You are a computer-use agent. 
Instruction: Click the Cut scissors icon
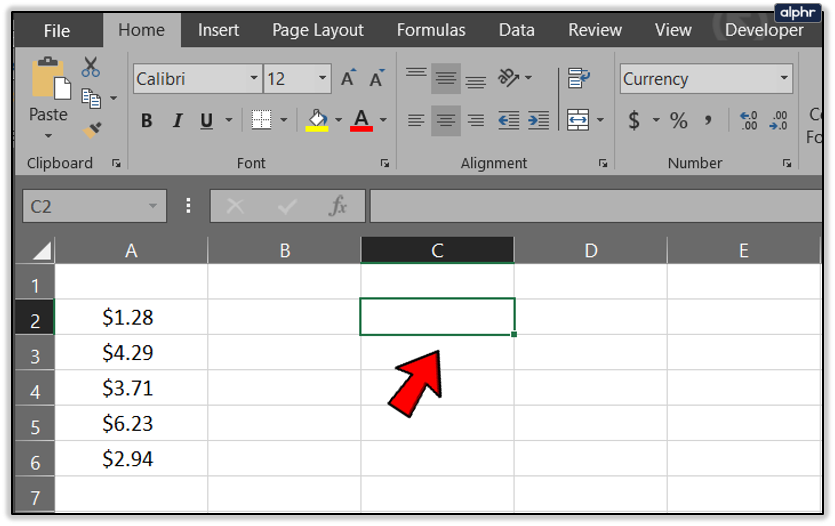click(x=91, y=68)
